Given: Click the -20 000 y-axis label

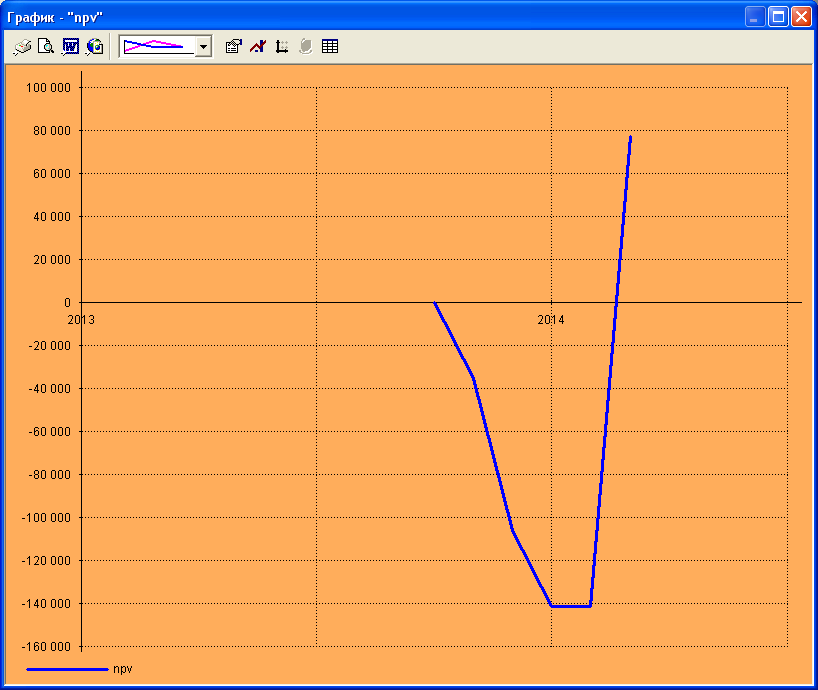Looking at the screenshot, I should pos(49,346).
